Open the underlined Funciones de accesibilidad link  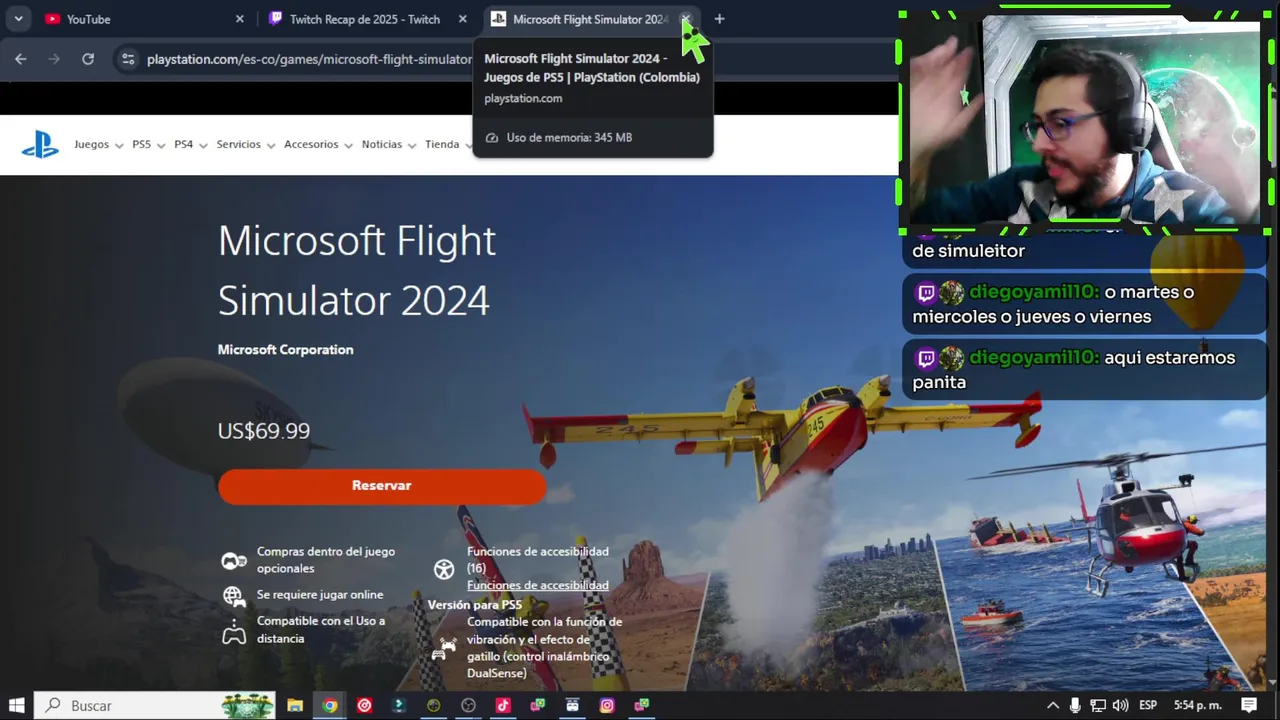pos(538,586)
